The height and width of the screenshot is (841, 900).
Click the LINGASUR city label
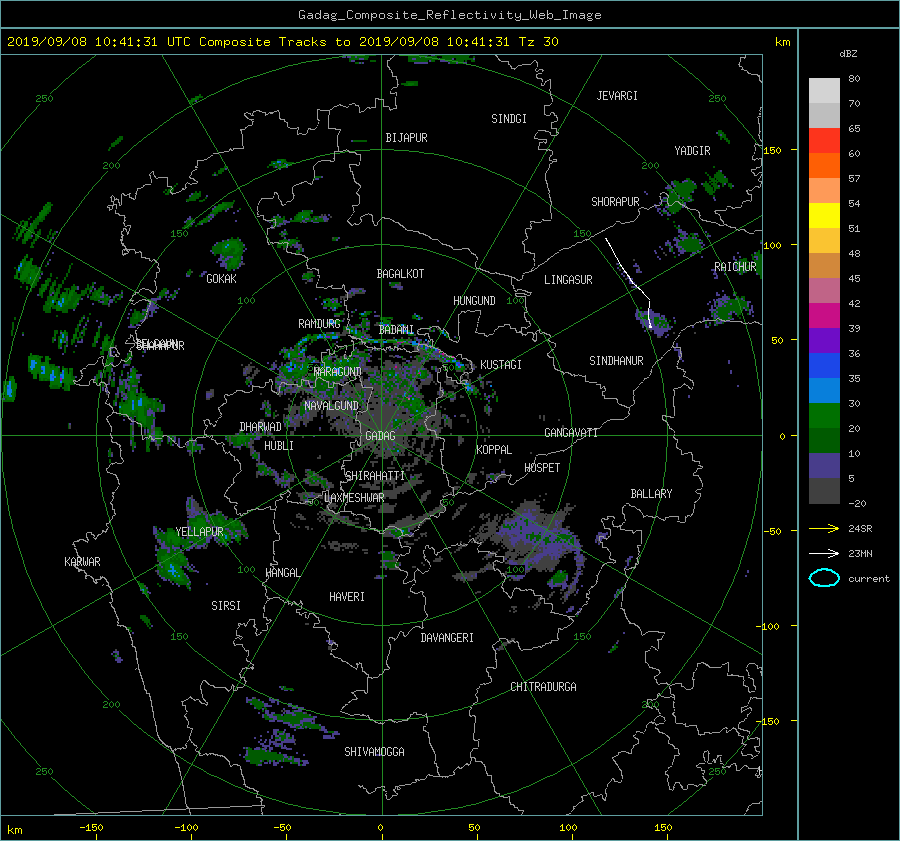click(568, 280)
